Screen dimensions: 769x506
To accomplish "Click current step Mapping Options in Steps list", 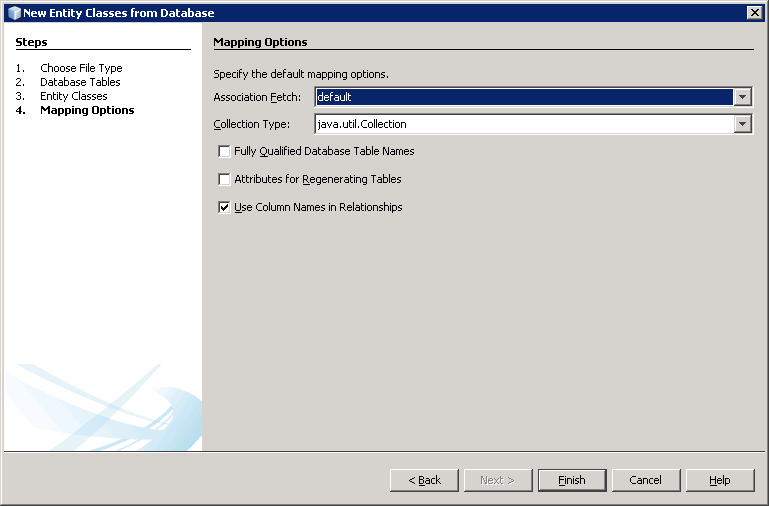I will [x=87, y=110].
